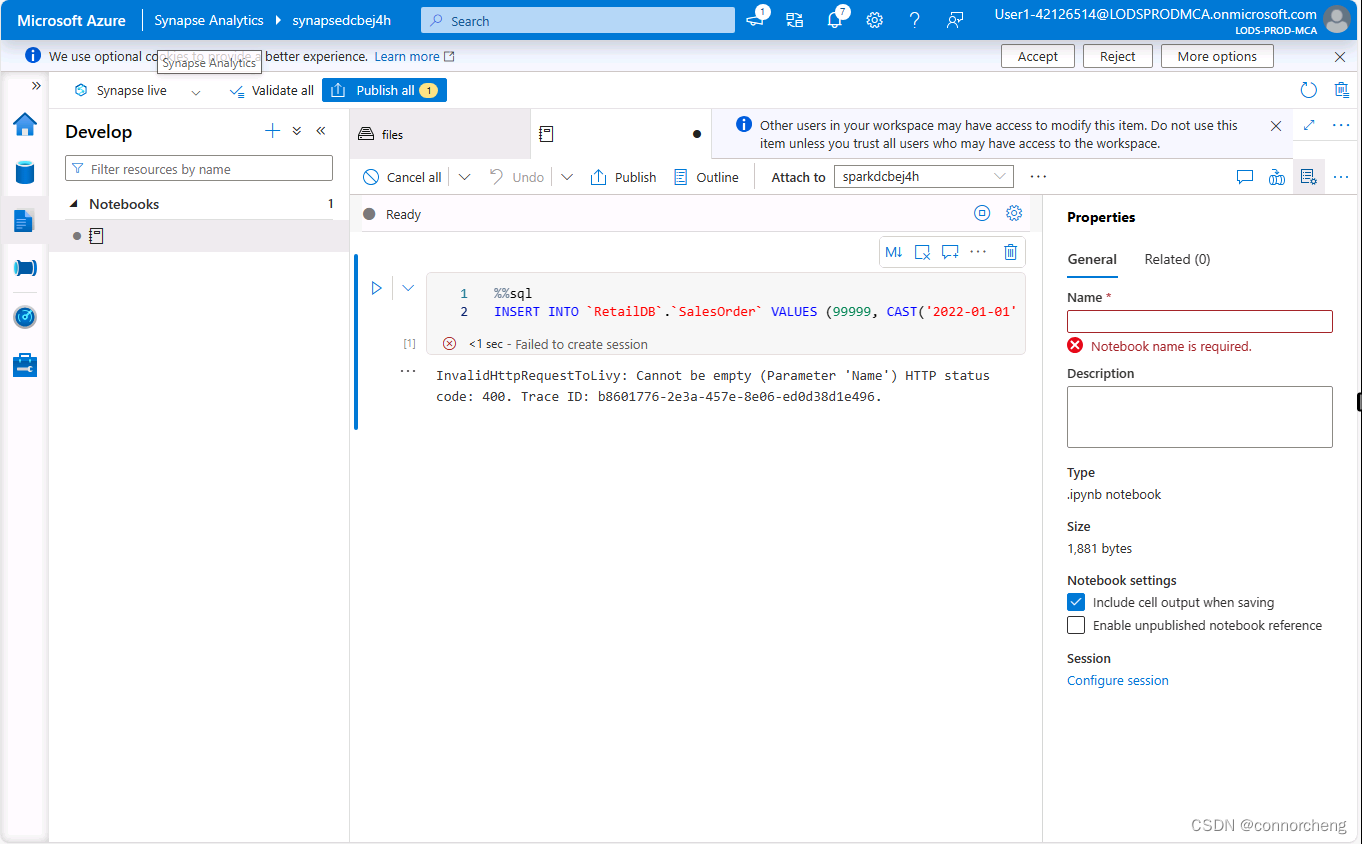
Task: Open the Manage hub toolbox icon
Action: (x=24, y=365)
